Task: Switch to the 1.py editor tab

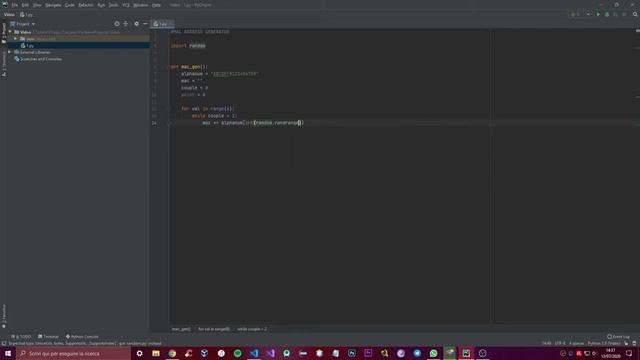Action: (162, 24)
